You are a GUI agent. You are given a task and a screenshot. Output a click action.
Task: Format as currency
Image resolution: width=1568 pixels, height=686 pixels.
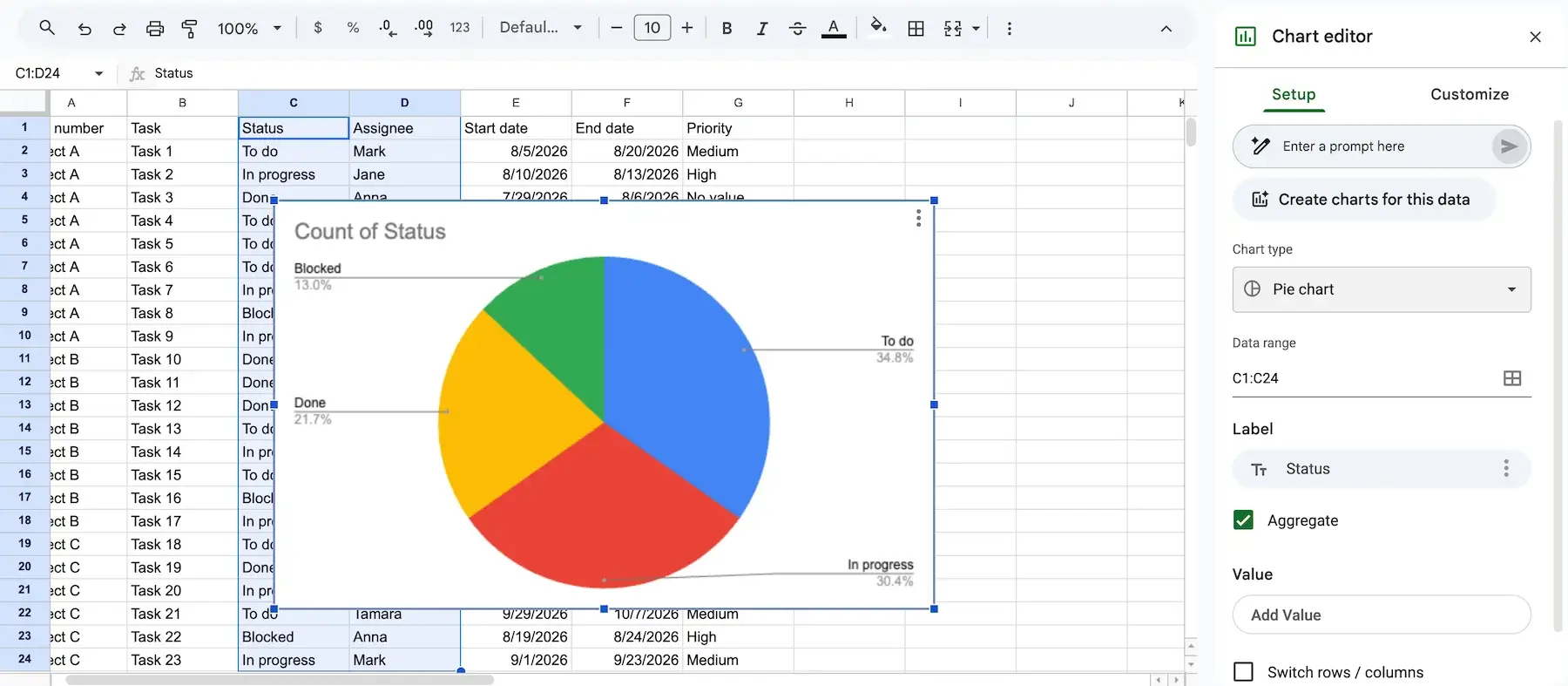pyautogui.click(x=318, y=28)
